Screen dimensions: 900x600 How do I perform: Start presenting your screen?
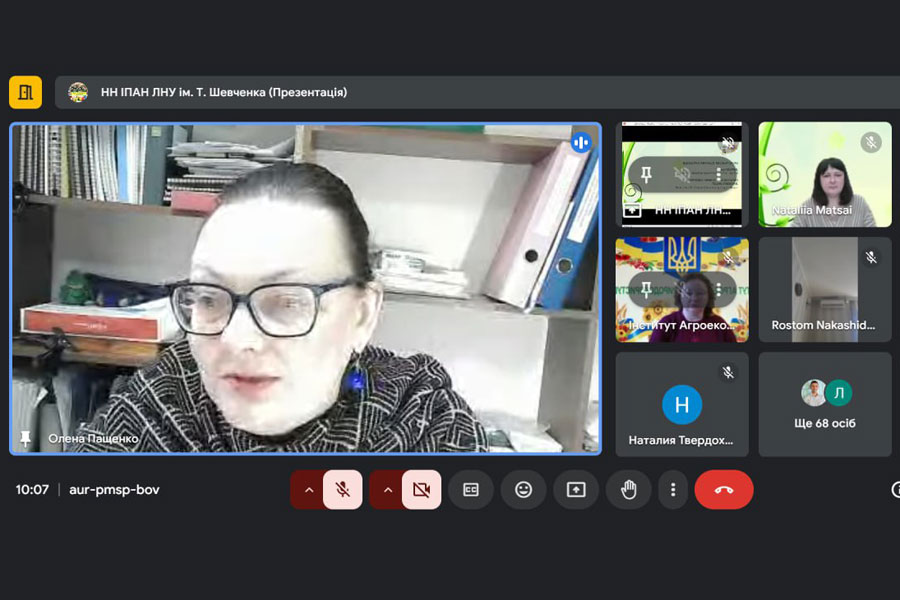576,490
